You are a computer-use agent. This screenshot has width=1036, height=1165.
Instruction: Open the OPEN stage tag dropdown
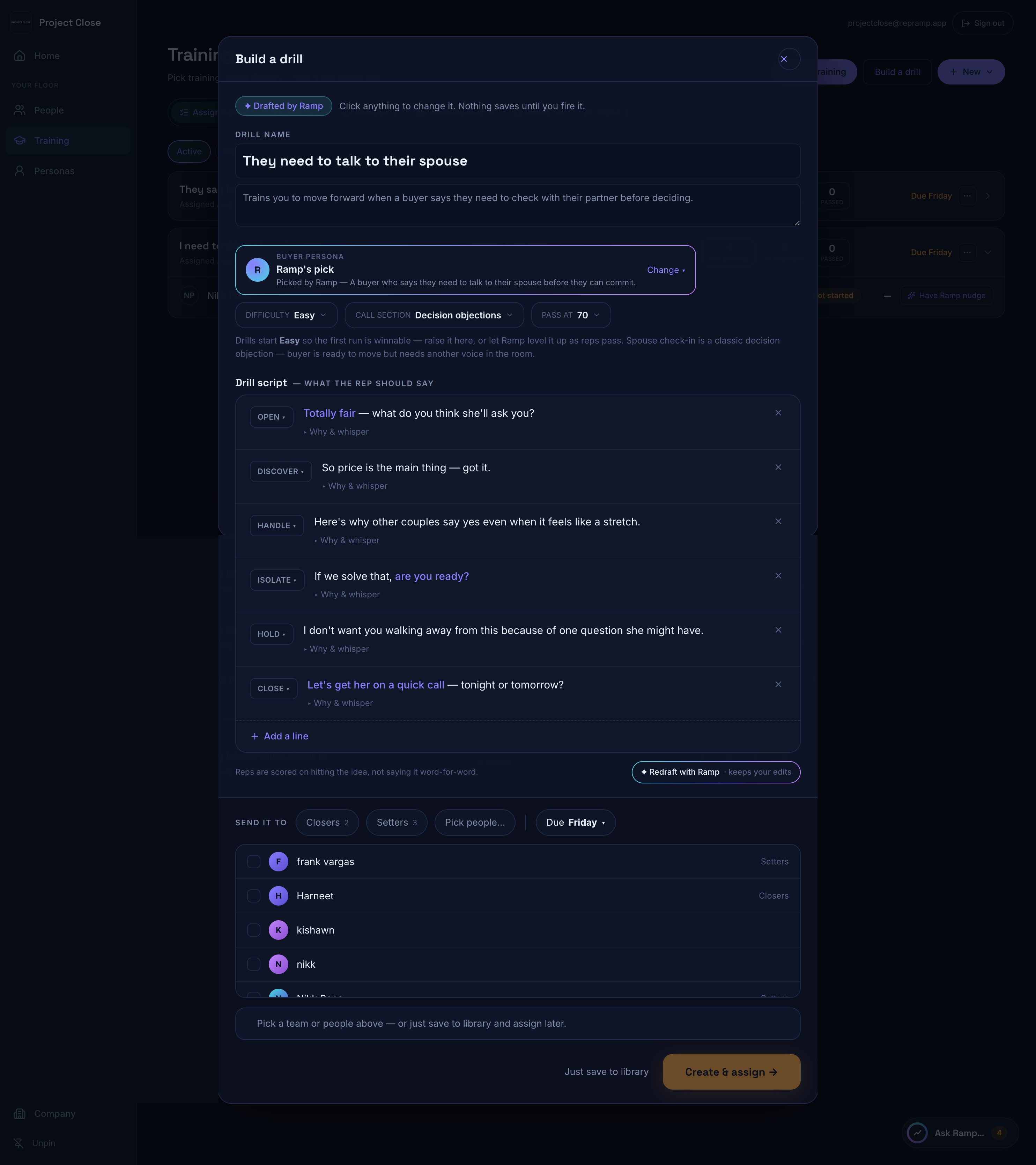(271, 417)
